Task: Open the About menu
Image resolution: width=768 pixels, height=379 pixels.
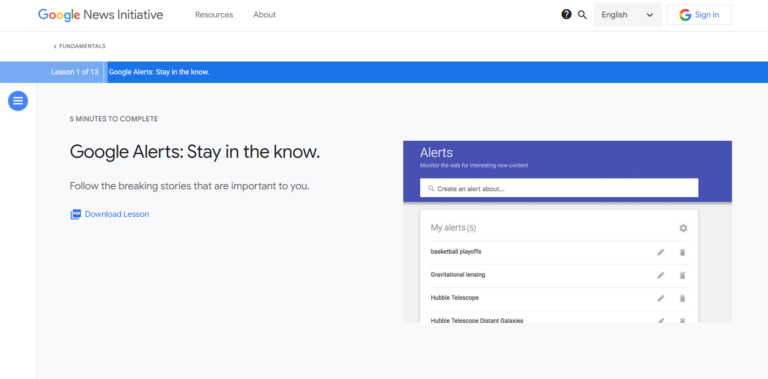Action: pos(264,15)
